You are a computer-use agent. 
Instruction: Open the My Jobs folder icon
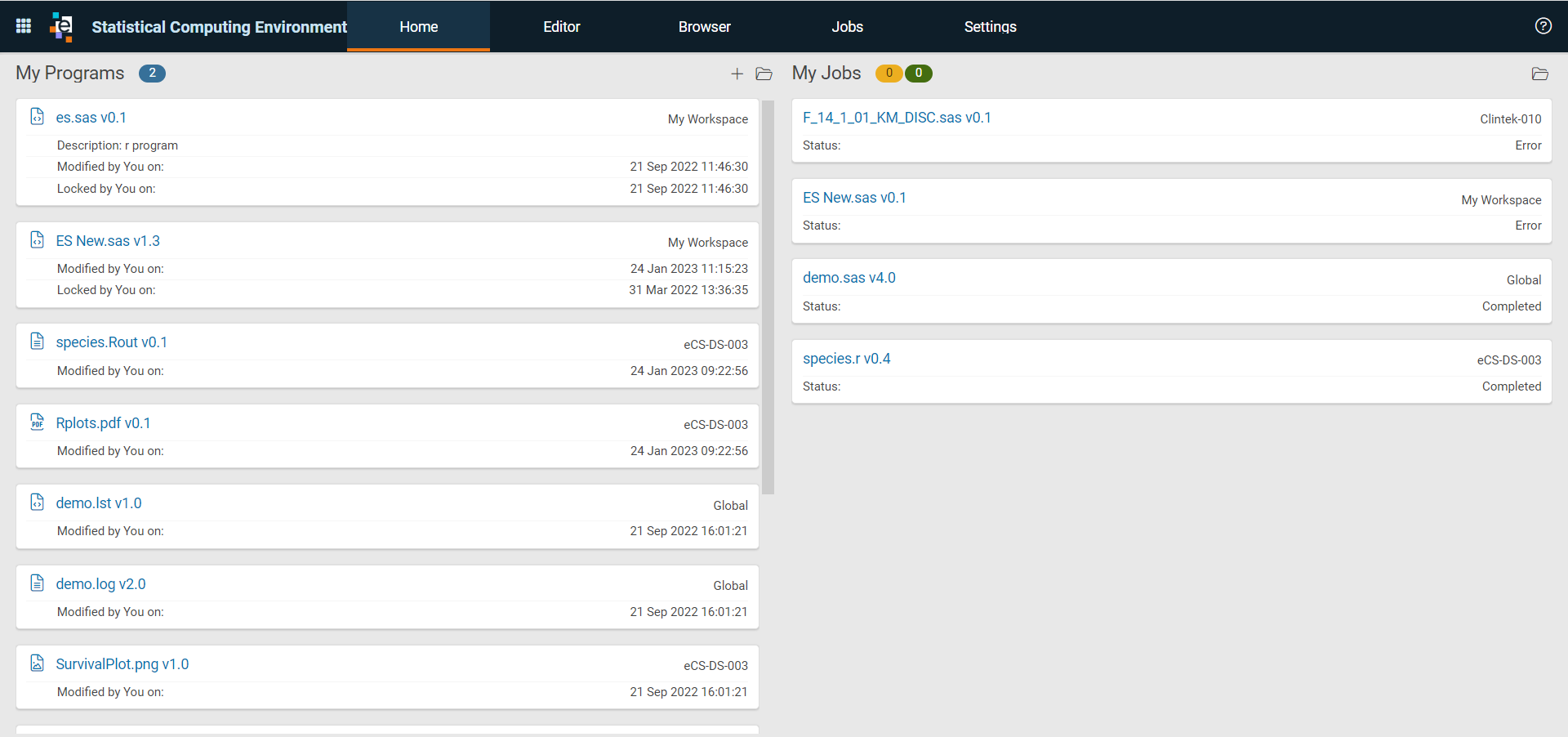1540,74
